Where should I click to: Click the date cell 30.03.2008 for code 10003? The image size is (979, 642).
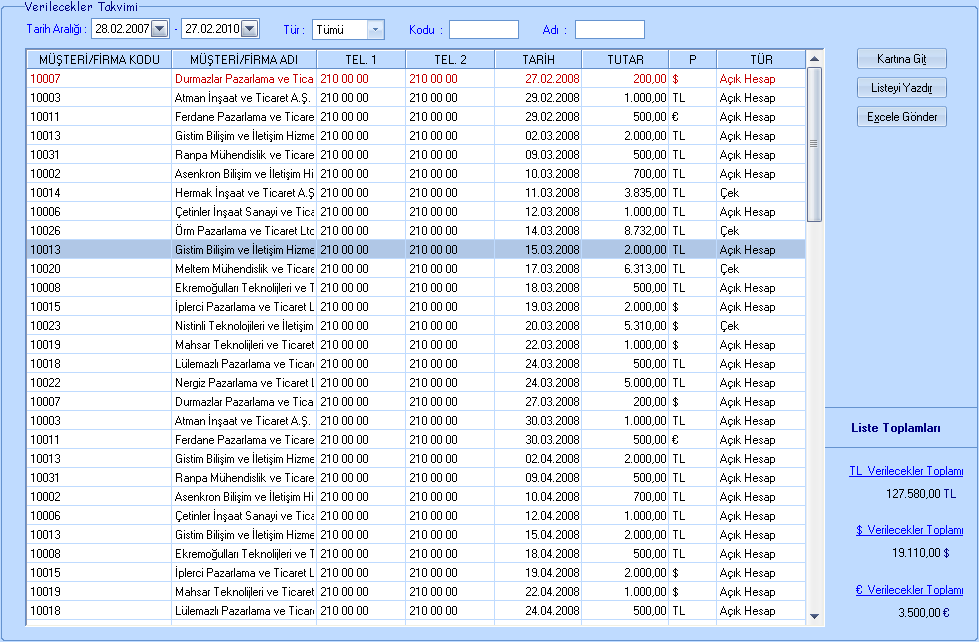pos(538,421)
